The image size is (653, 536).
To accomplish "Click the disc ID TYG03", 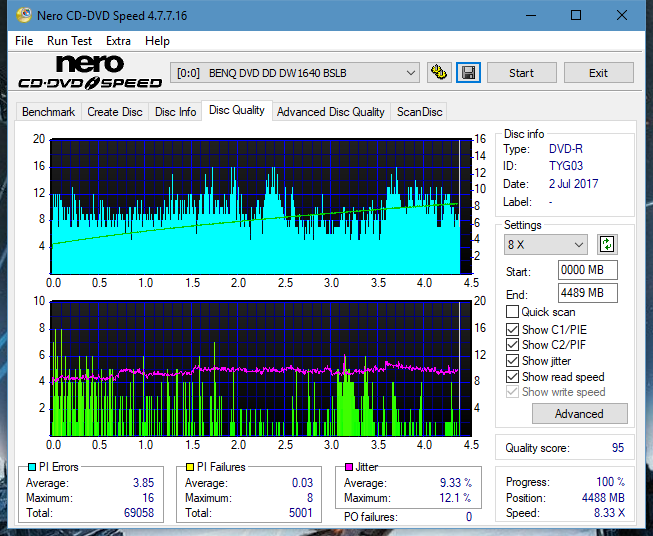I will coord(566,166).
